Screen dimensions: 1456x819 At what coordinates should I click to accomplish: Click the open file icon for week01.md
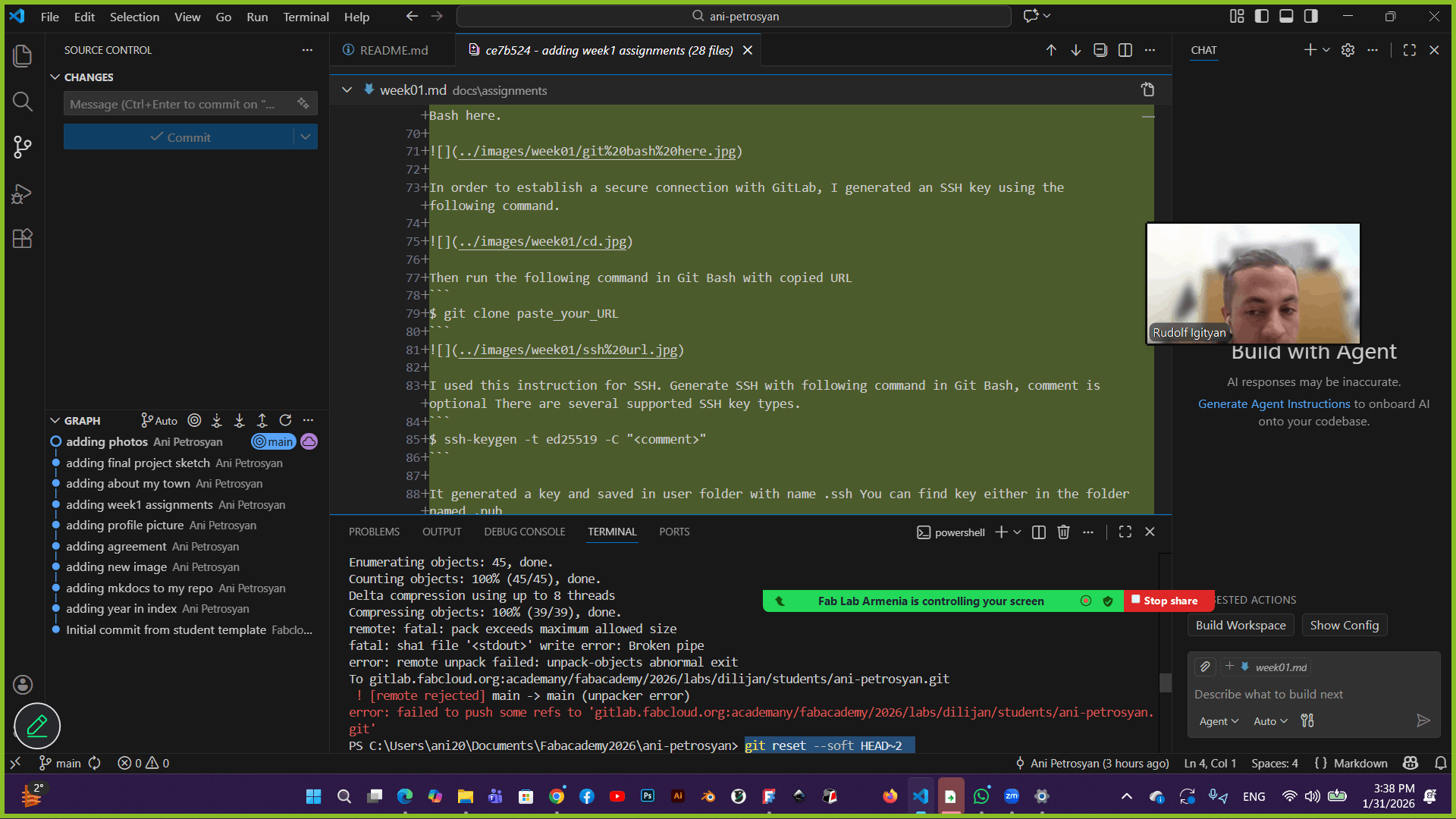pos(1147,89)
